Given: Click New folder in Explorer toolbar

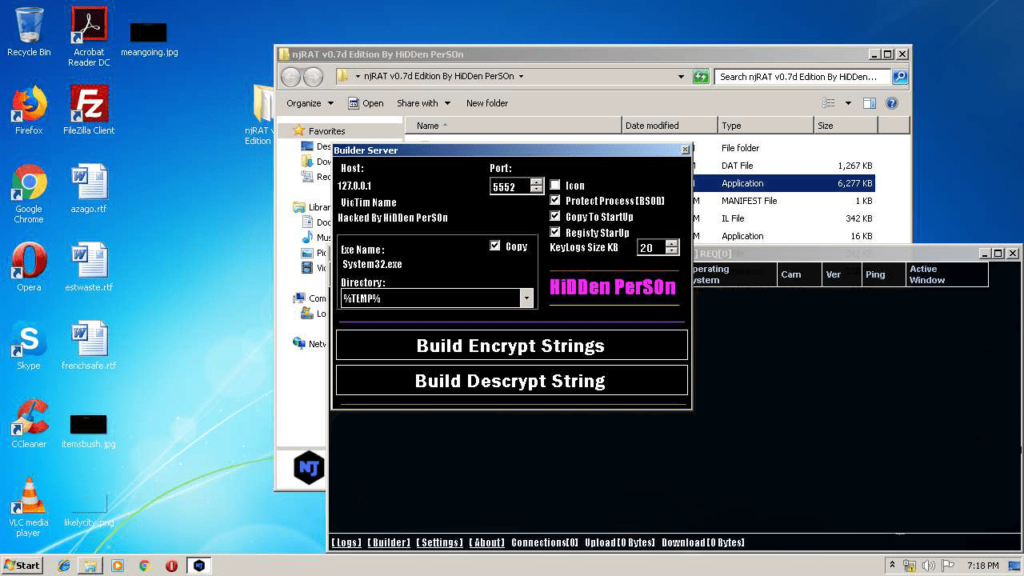Looking at the screenshot, I should coord(487,103).
